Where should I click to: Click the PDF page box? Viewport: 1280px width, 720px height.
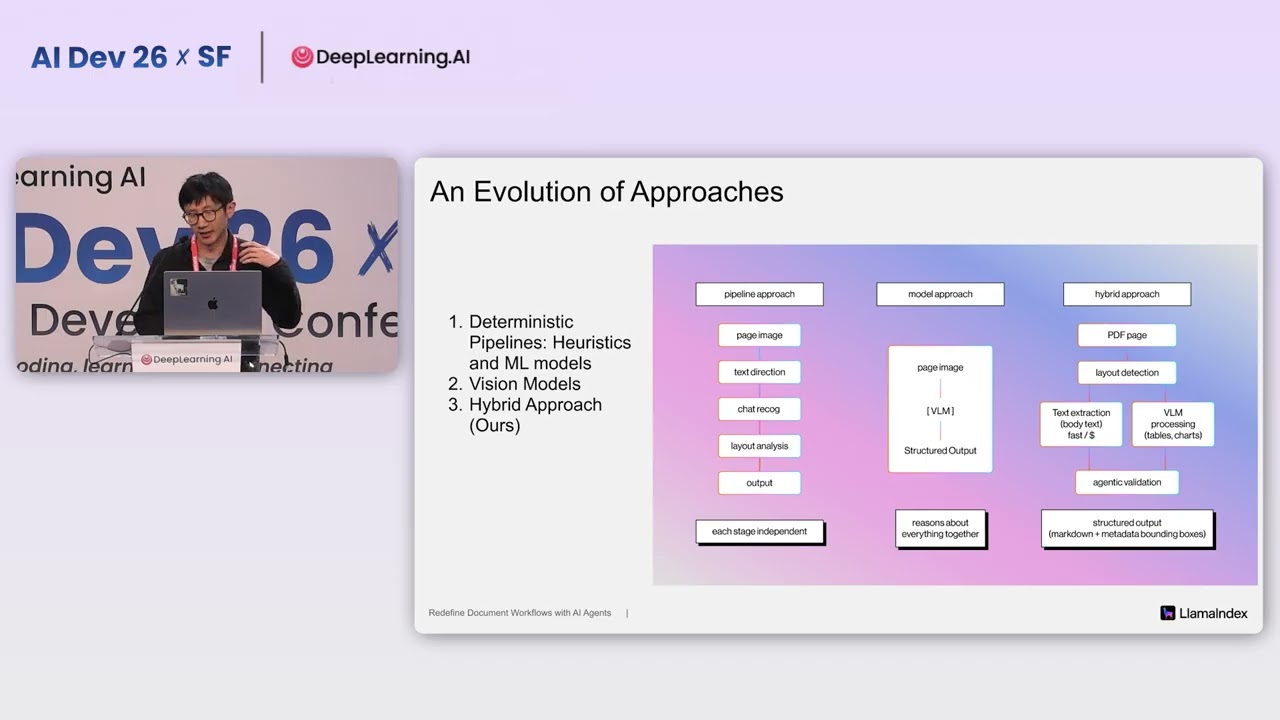[x=1127, y=335]
